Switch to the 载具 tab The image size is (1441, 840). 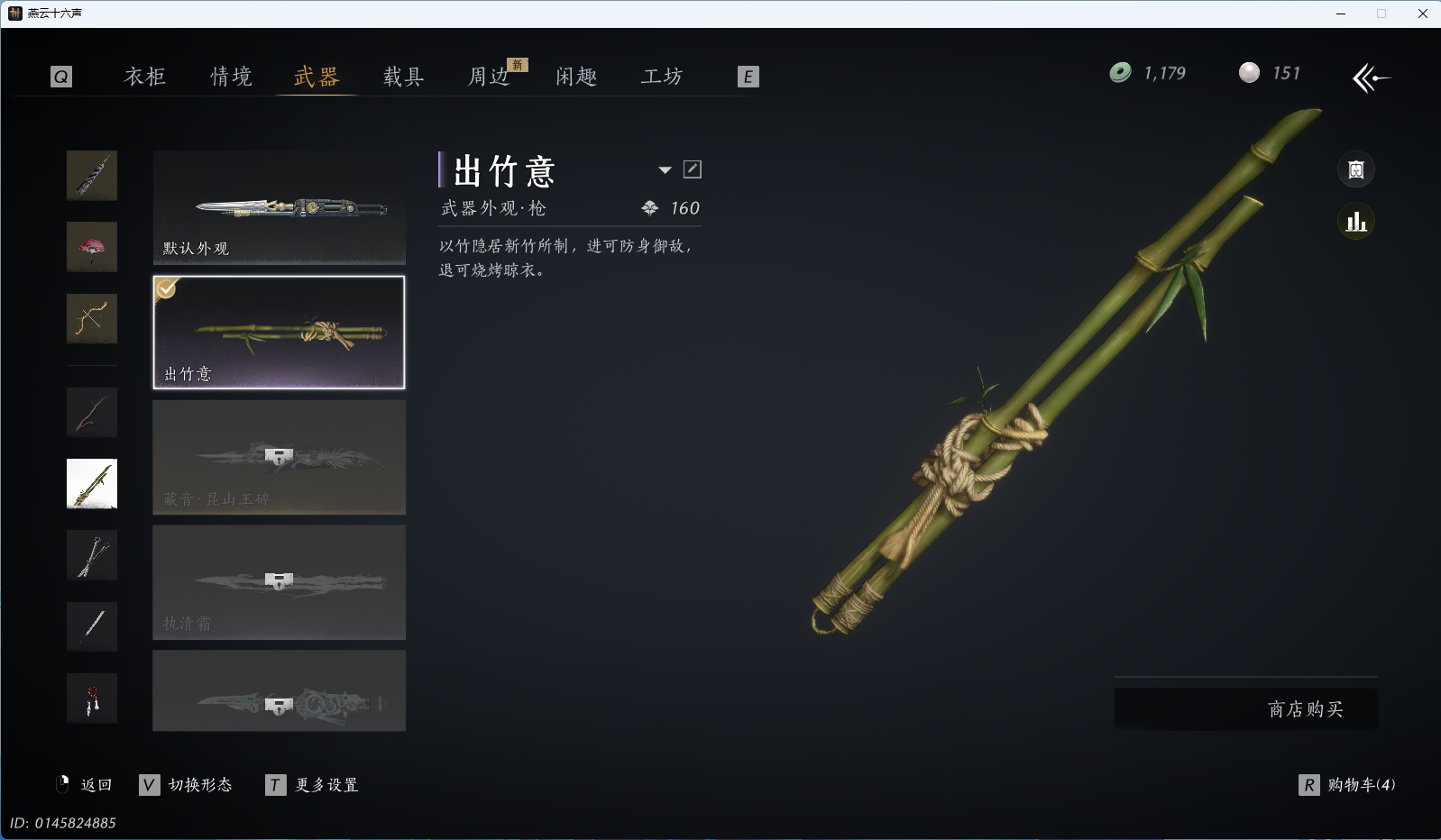coord(404,77)
